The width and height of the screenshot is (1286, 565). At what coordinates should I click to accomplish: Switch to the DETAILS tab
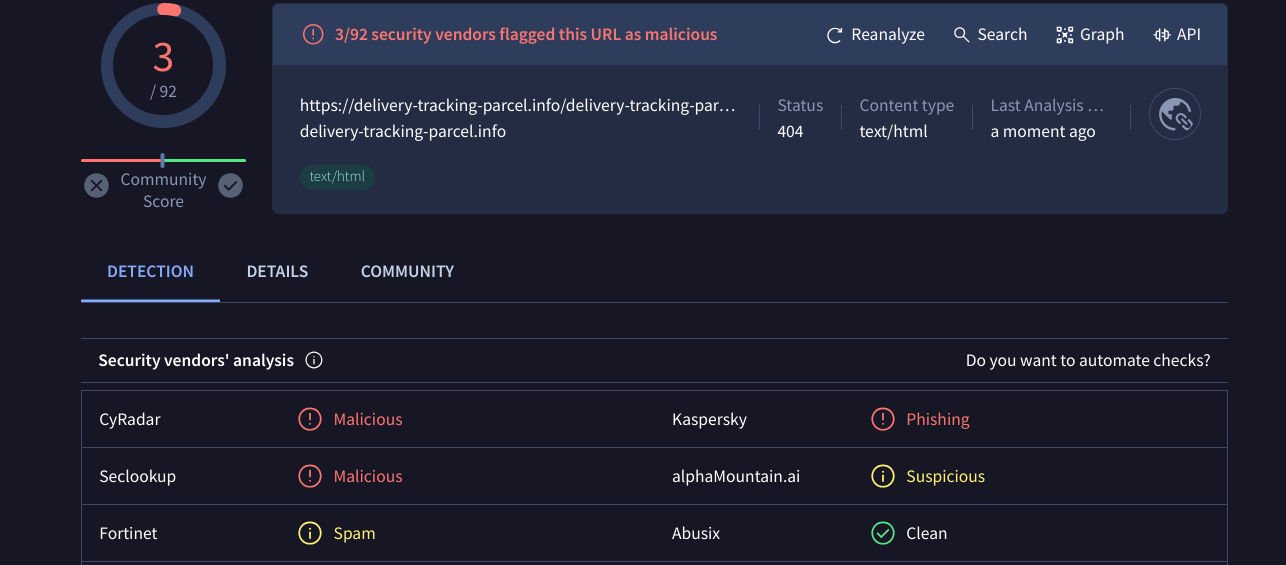point(277,271)
